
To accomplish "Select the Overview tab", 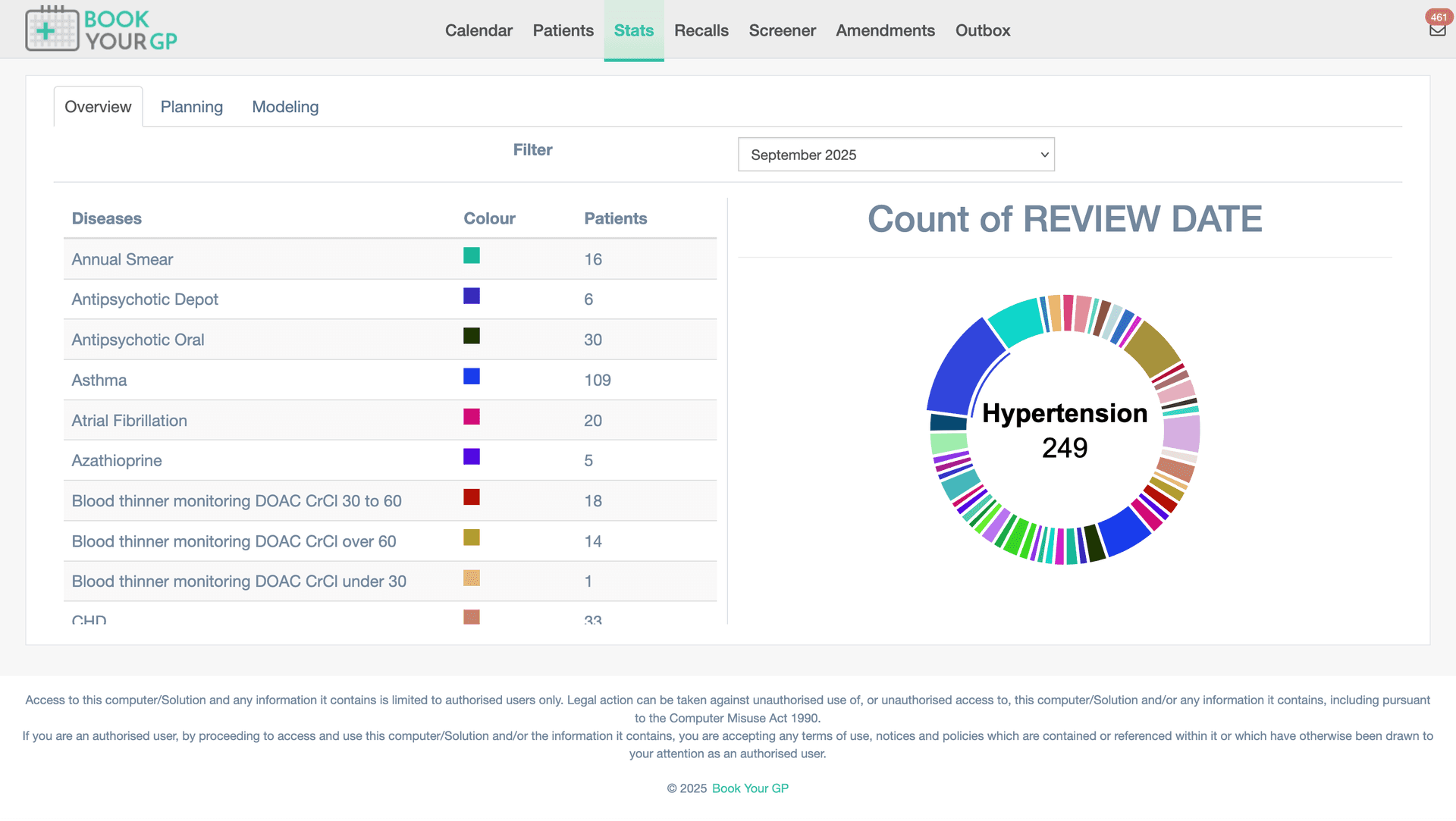I will (98, 107).
